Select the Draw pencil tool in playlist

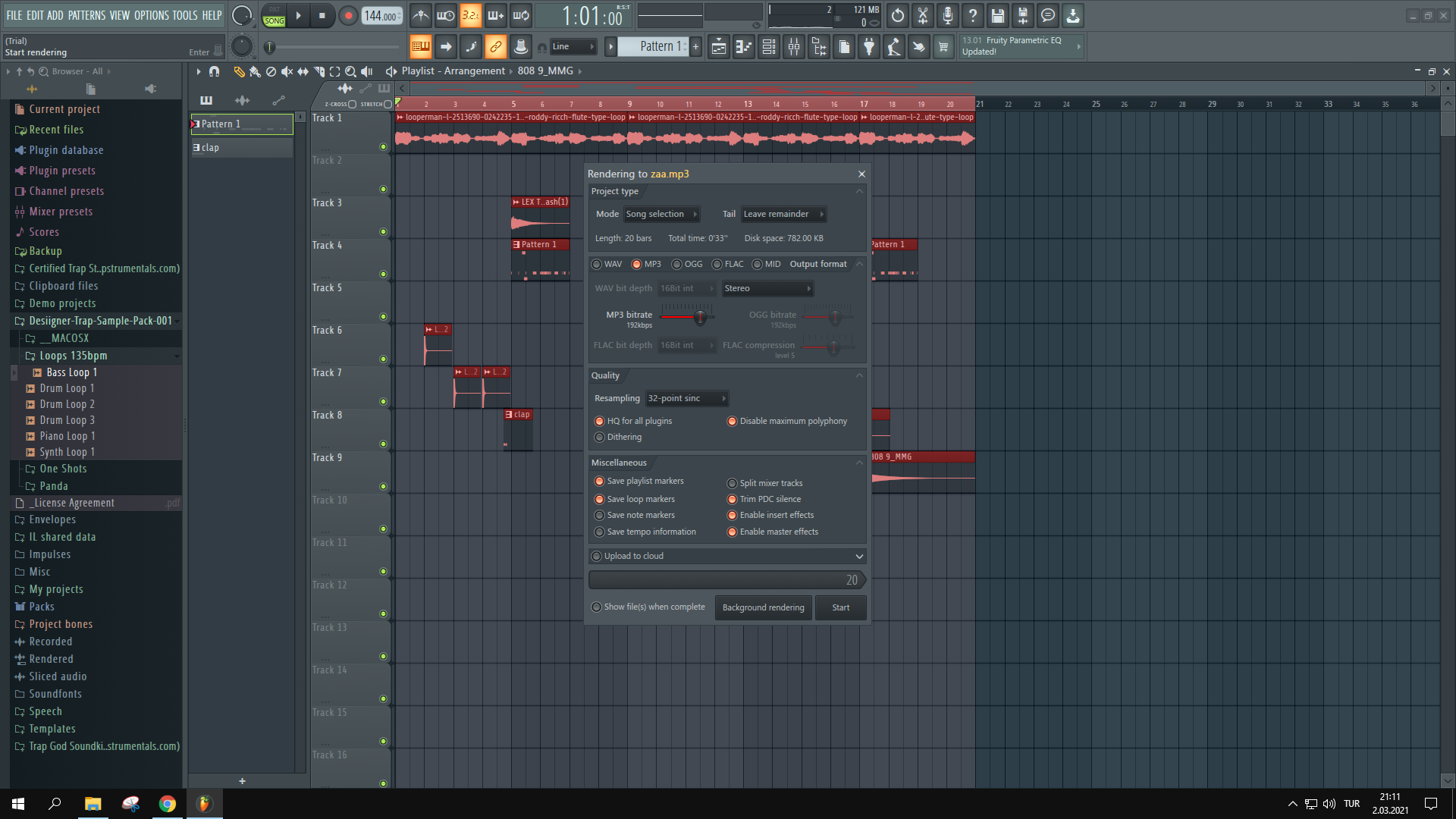coord(239,71)
